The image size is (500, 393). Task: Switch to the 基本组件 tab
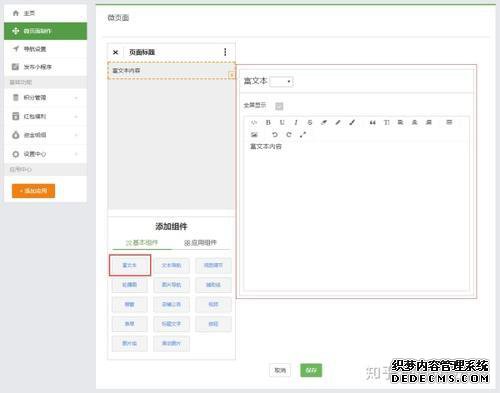(x=142, y=243)
